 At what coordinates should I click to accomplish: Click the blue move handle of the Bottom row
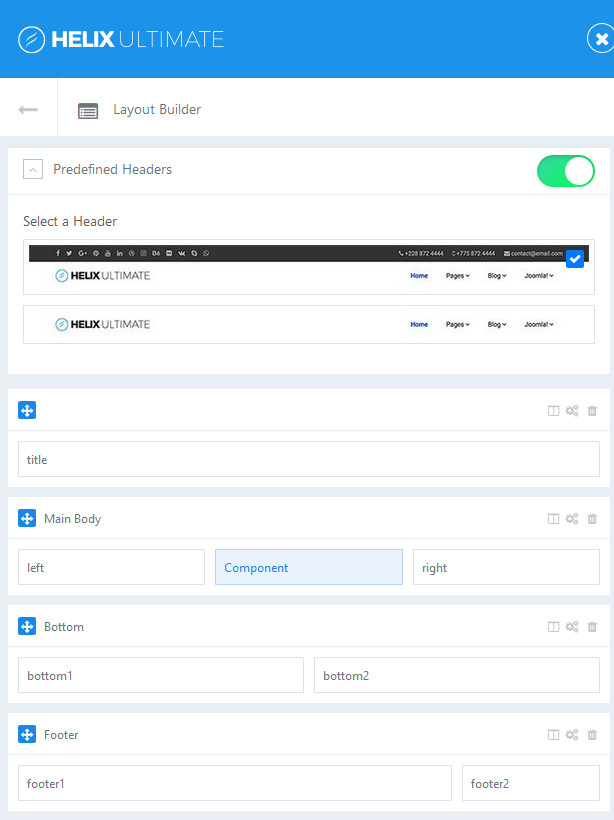click(x=27, y=626)
